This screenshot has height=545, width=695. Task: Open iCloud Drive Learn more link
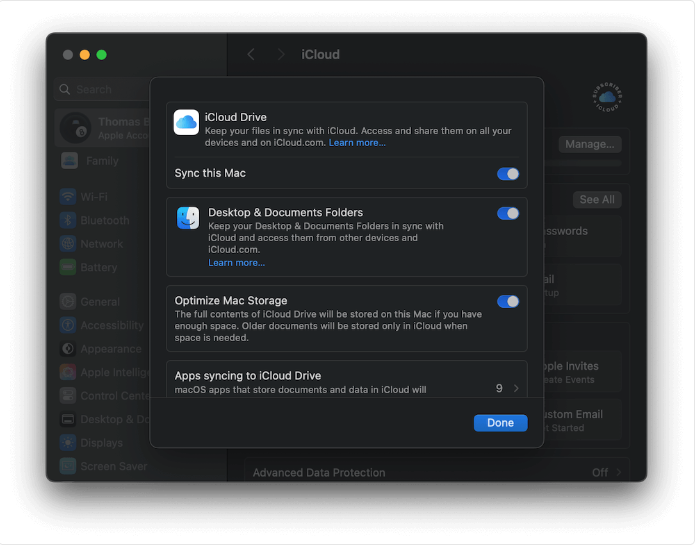pos(357,143)
